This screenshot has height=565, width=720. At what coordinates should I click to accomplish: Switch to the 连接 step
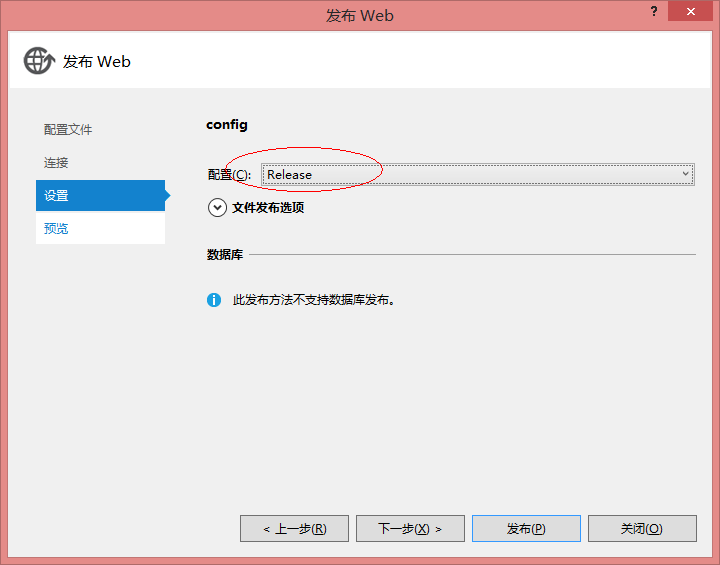tap(56, 163)
